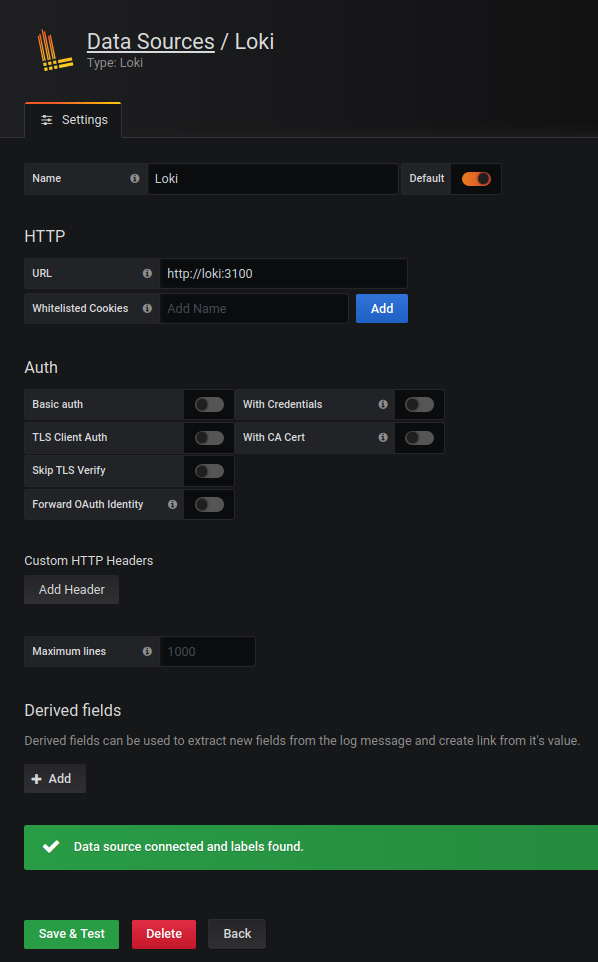Click the 'Auth' section heading
This screenshot has height=962, width=598.
(x=41, y=367)
